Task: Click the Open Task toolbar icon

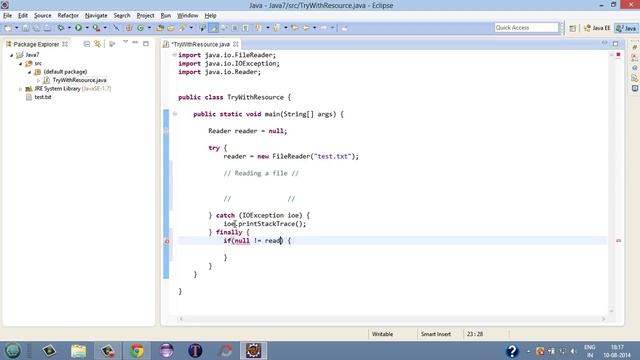Action: tap(171, 28)
